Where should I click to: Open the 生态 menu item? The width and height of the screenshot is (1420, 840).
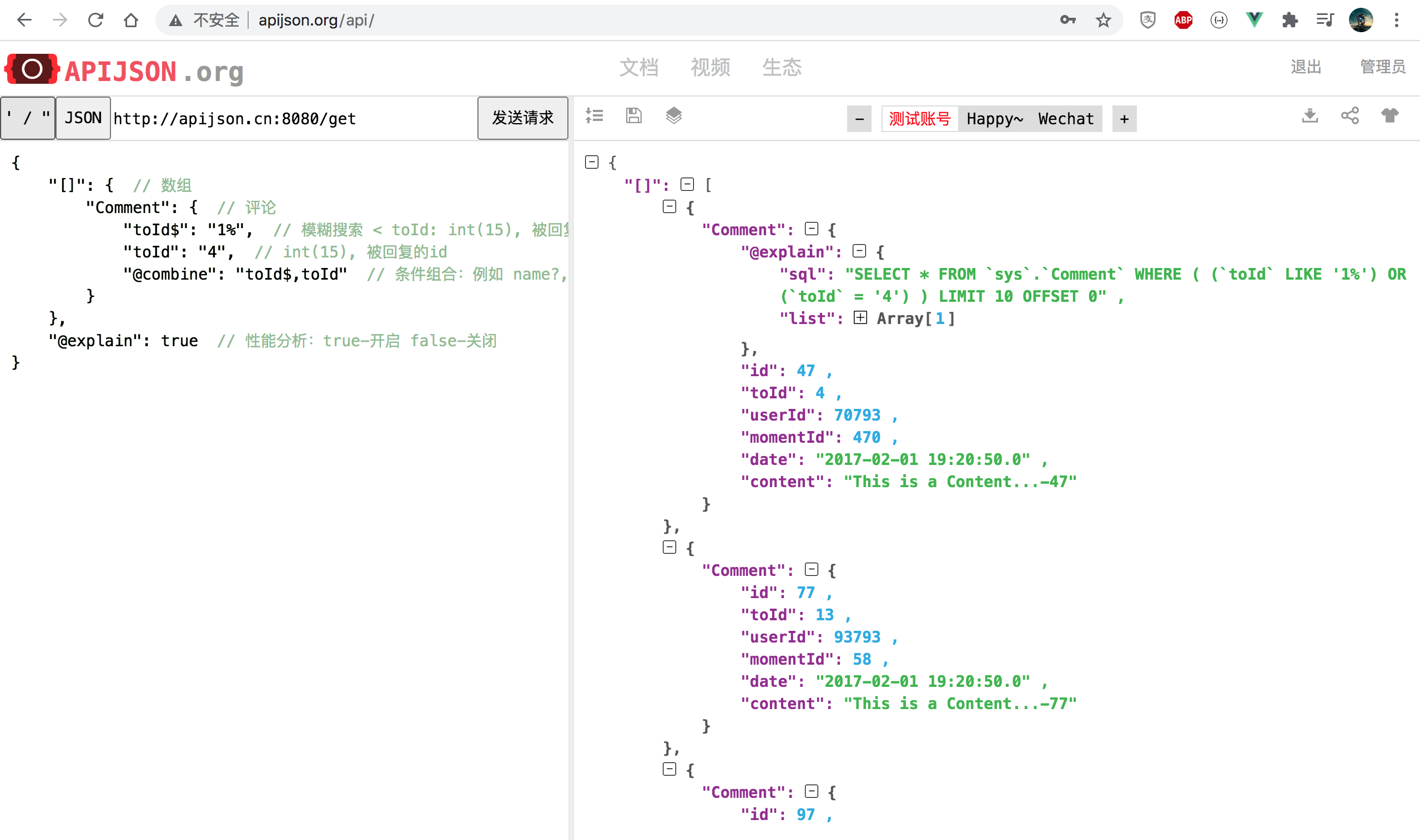pos(782,67)
